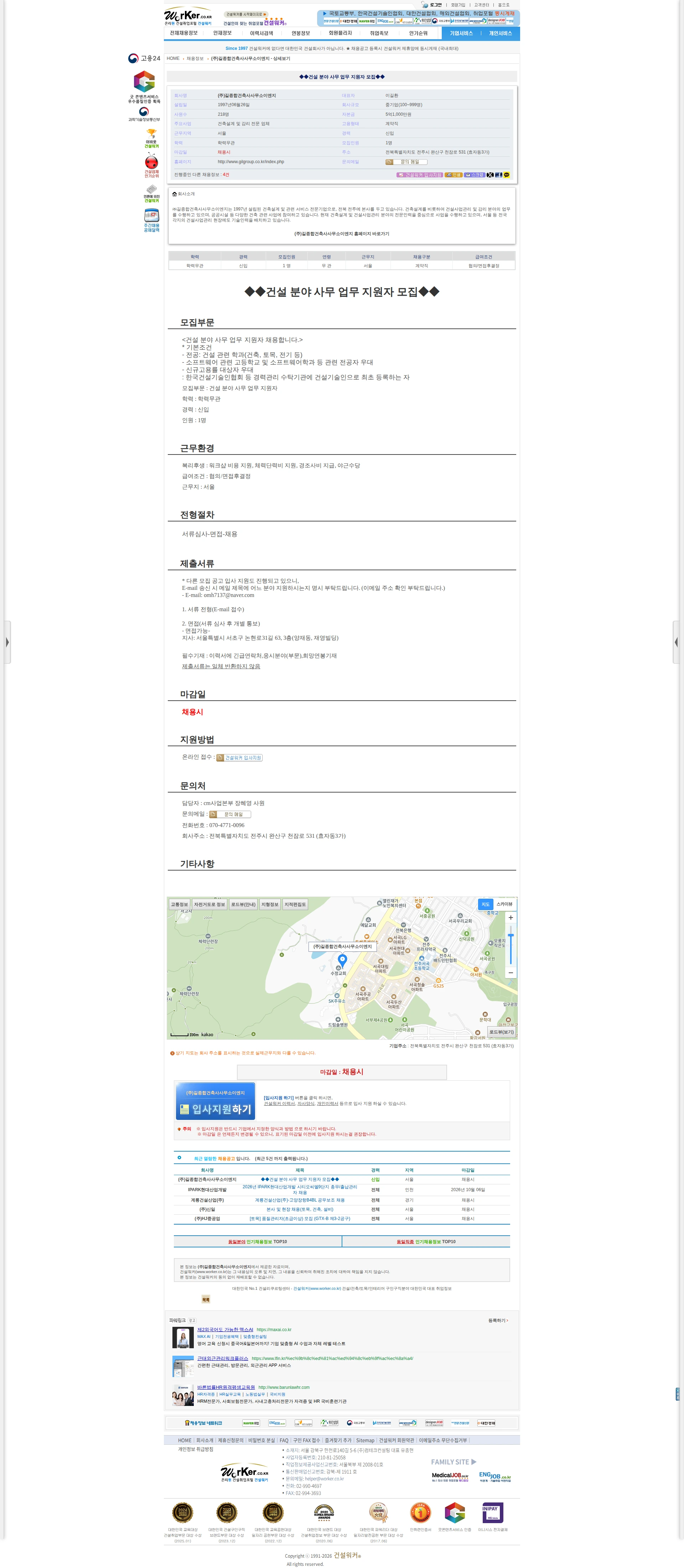The image size is (684, 1568).
Task: Open the 고용24 sidebar logo
Action: click(x=144, y=58)
